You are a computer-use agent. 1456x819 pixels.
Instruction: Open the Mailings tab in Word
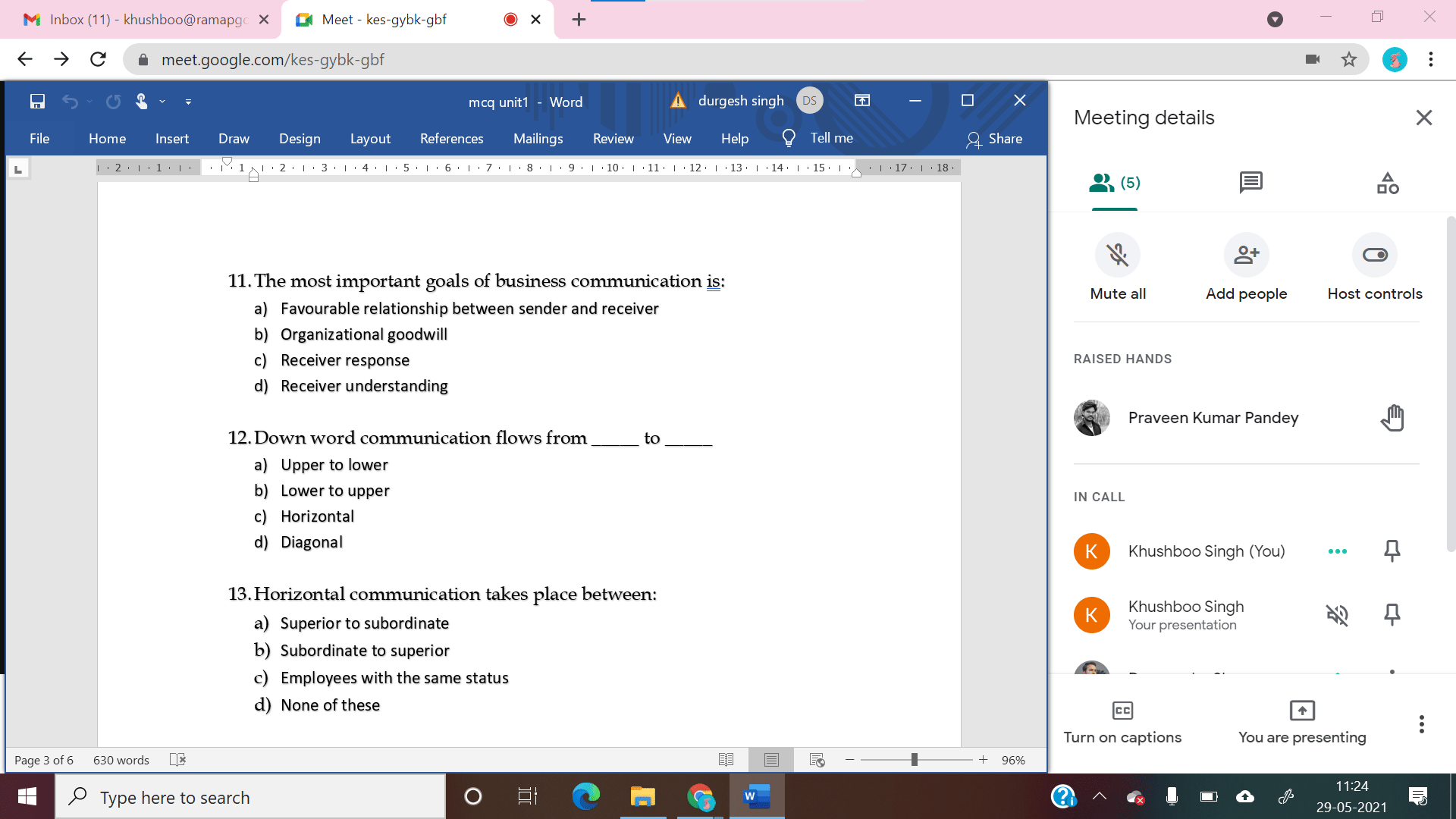(538, 139)
